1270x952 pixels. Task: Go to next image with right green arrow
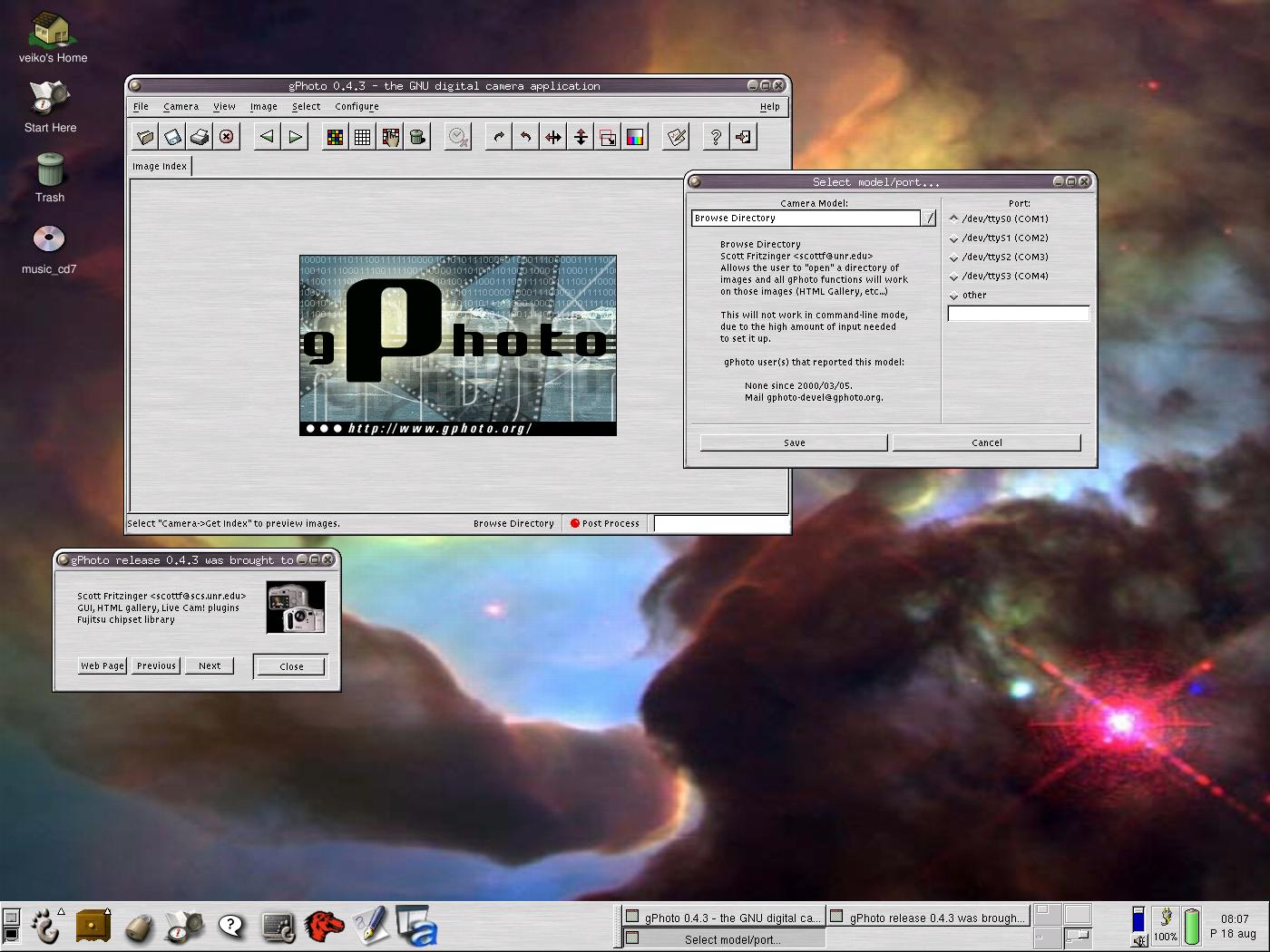point(295,137)
